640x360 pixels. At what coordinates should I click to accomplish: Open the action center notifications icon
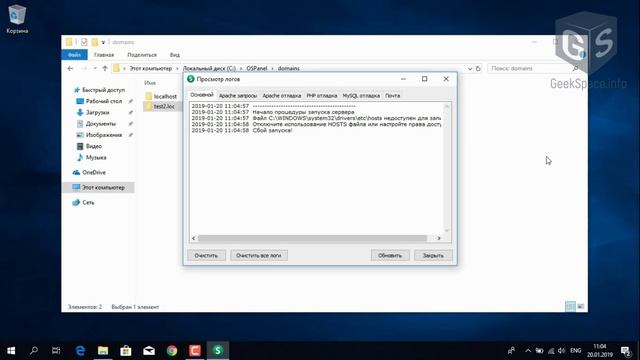point(625,351)
